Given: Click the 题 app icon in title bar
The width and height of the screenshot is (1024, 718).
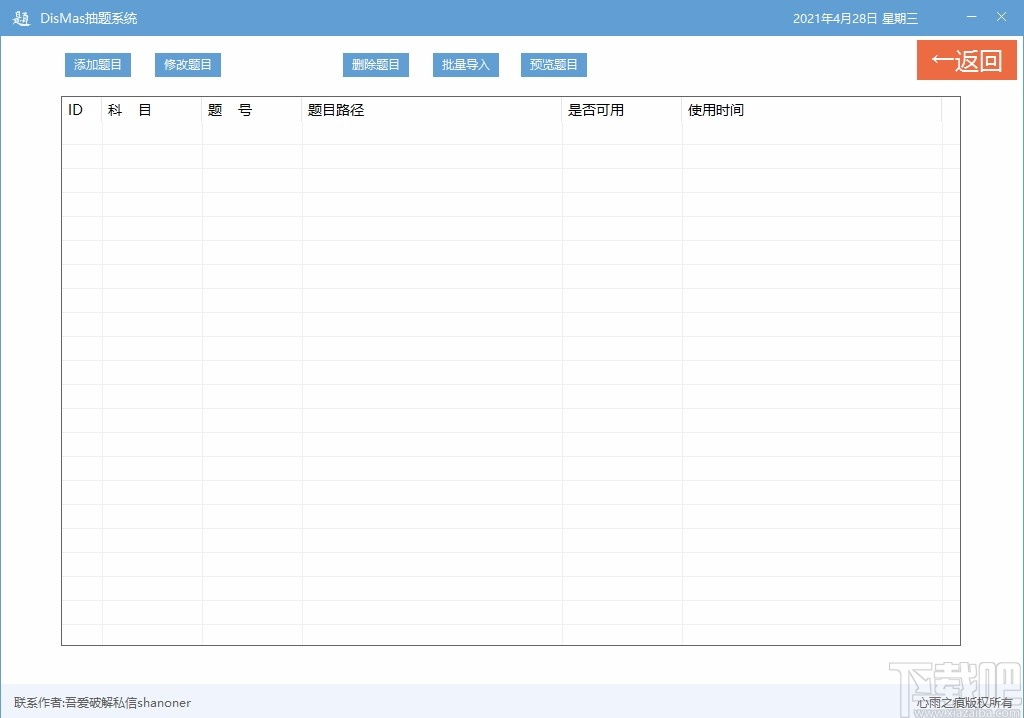Looking at the screenshot, I should click(21, 17).
